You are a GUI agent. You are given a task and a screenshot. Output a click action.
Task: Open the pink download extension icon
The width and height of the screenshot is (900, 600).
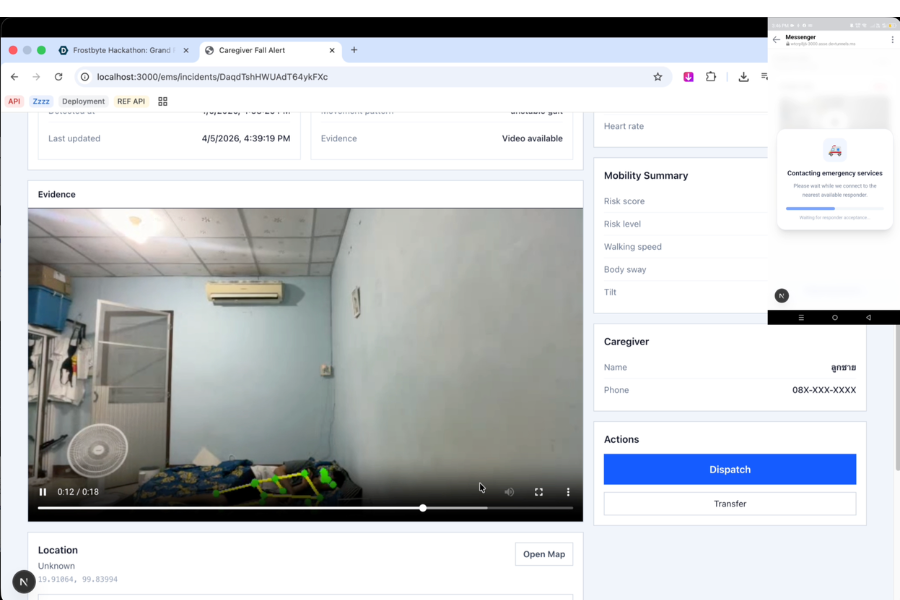688,76
